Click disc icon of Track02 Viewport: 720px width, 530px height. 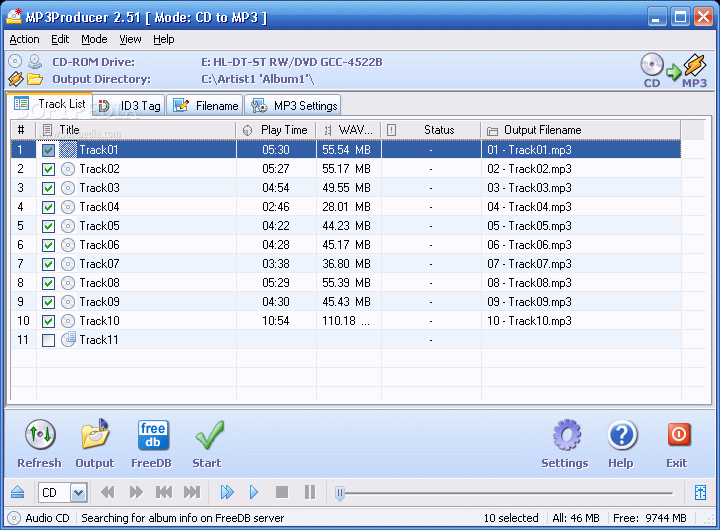(x=68, y=169)
